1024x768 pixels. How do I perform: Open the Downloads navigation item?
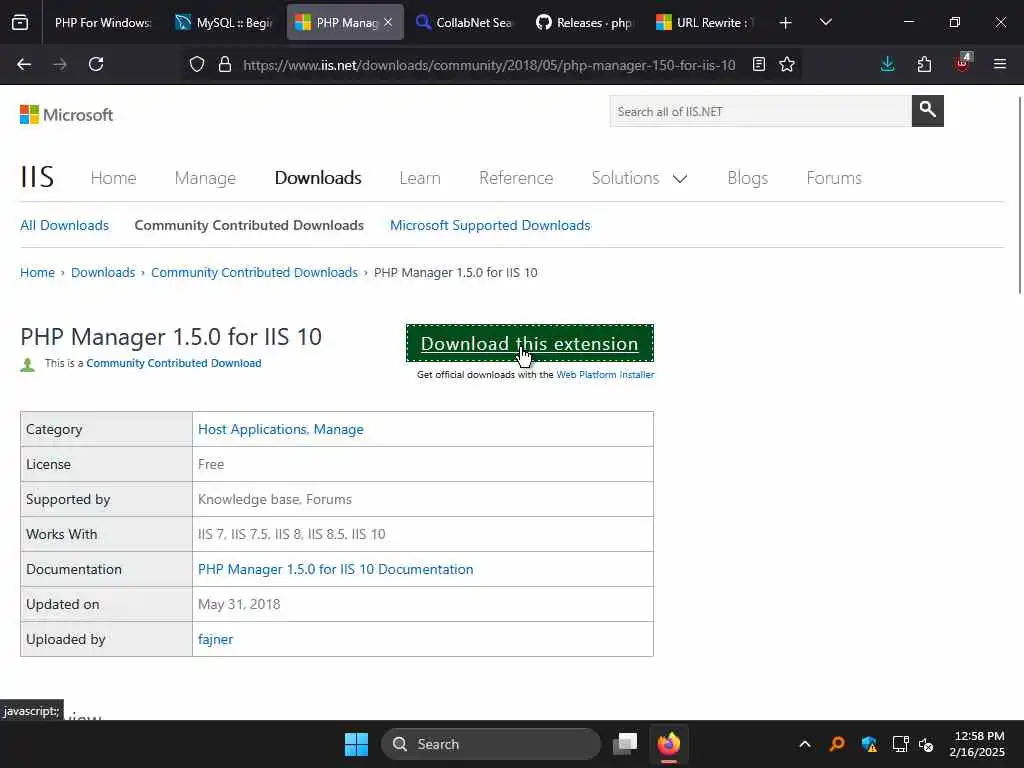coord(318,178)
